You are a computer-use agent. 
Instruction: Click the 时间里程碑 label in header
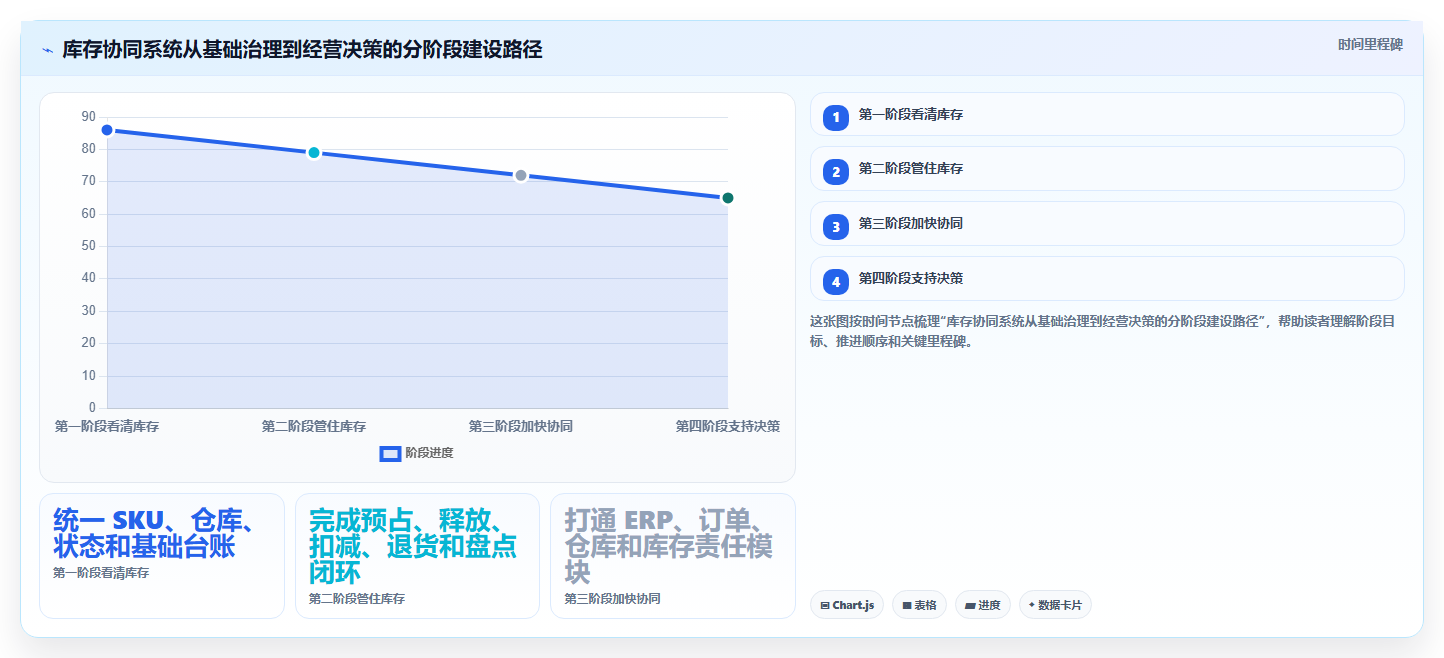tap(1370, 45)
